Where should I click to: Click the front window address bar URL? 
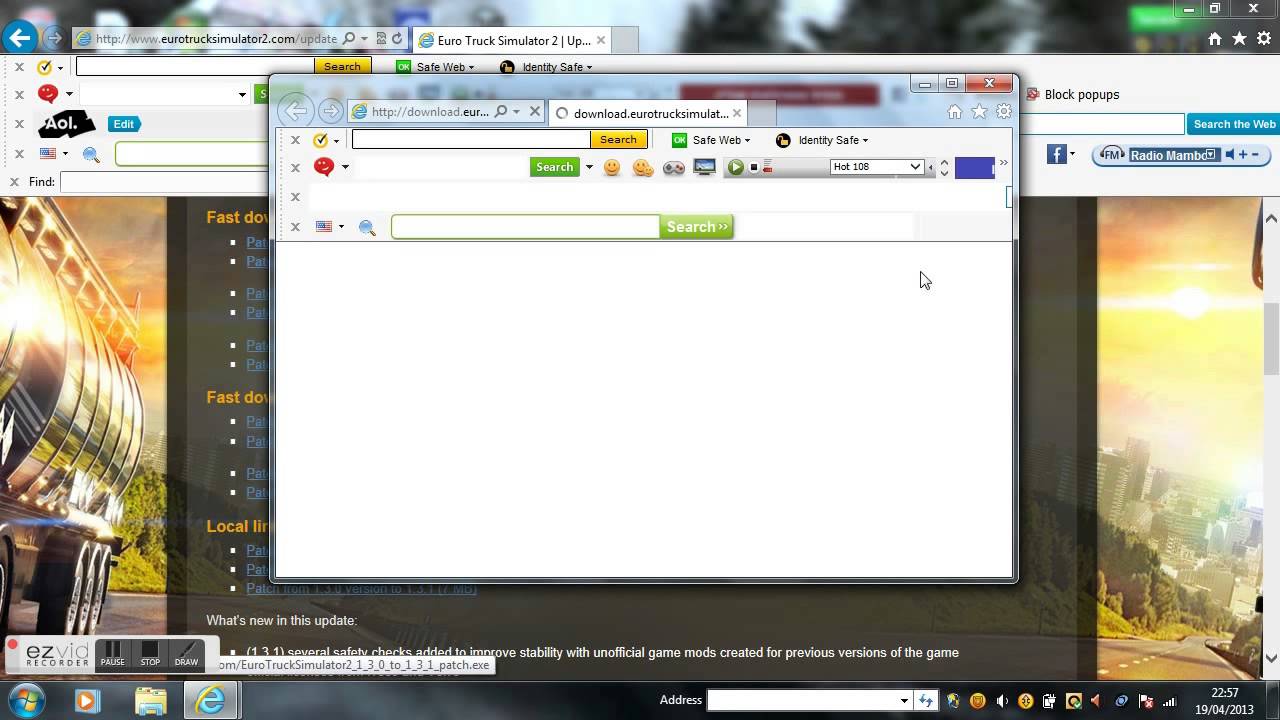click(430, 112)
